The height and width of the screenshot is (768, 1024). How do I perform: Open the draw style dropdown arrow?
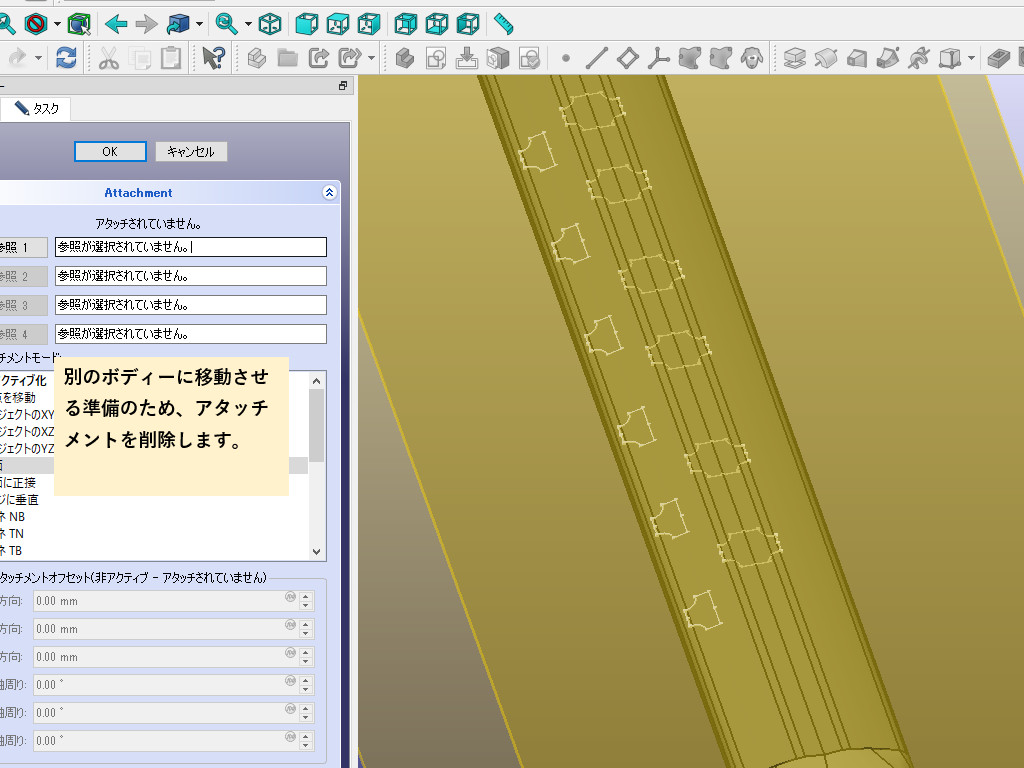(57, 23)
